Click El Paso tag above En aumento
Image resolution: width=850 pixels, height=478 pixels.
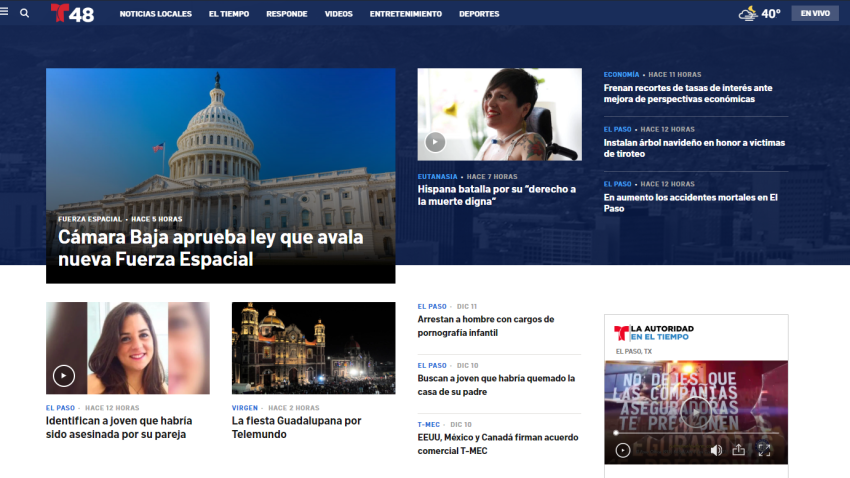617,184
